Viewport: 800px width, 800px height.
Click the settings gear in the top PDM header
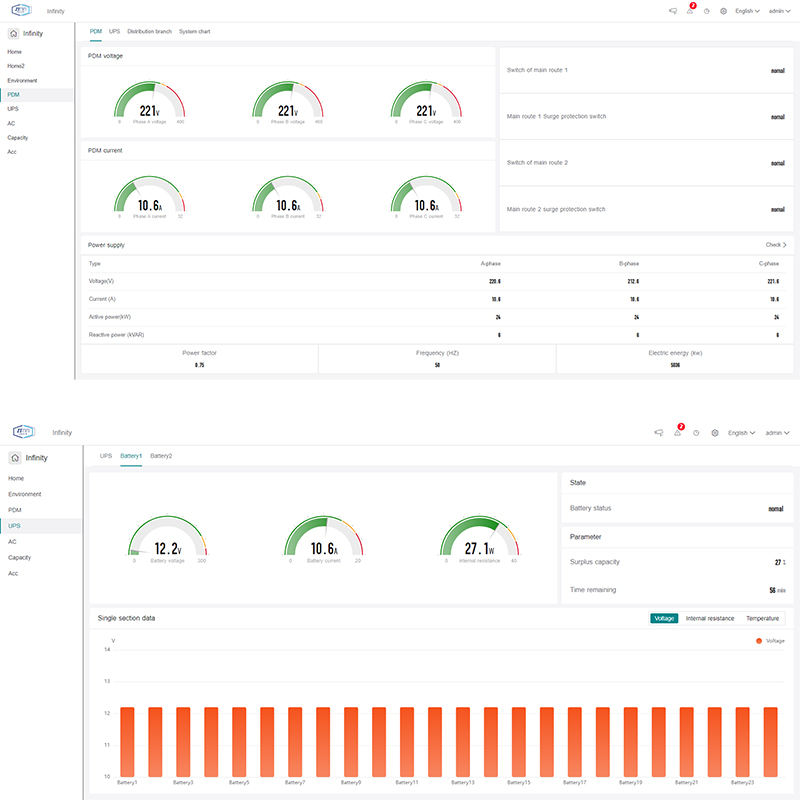(723, 11)
